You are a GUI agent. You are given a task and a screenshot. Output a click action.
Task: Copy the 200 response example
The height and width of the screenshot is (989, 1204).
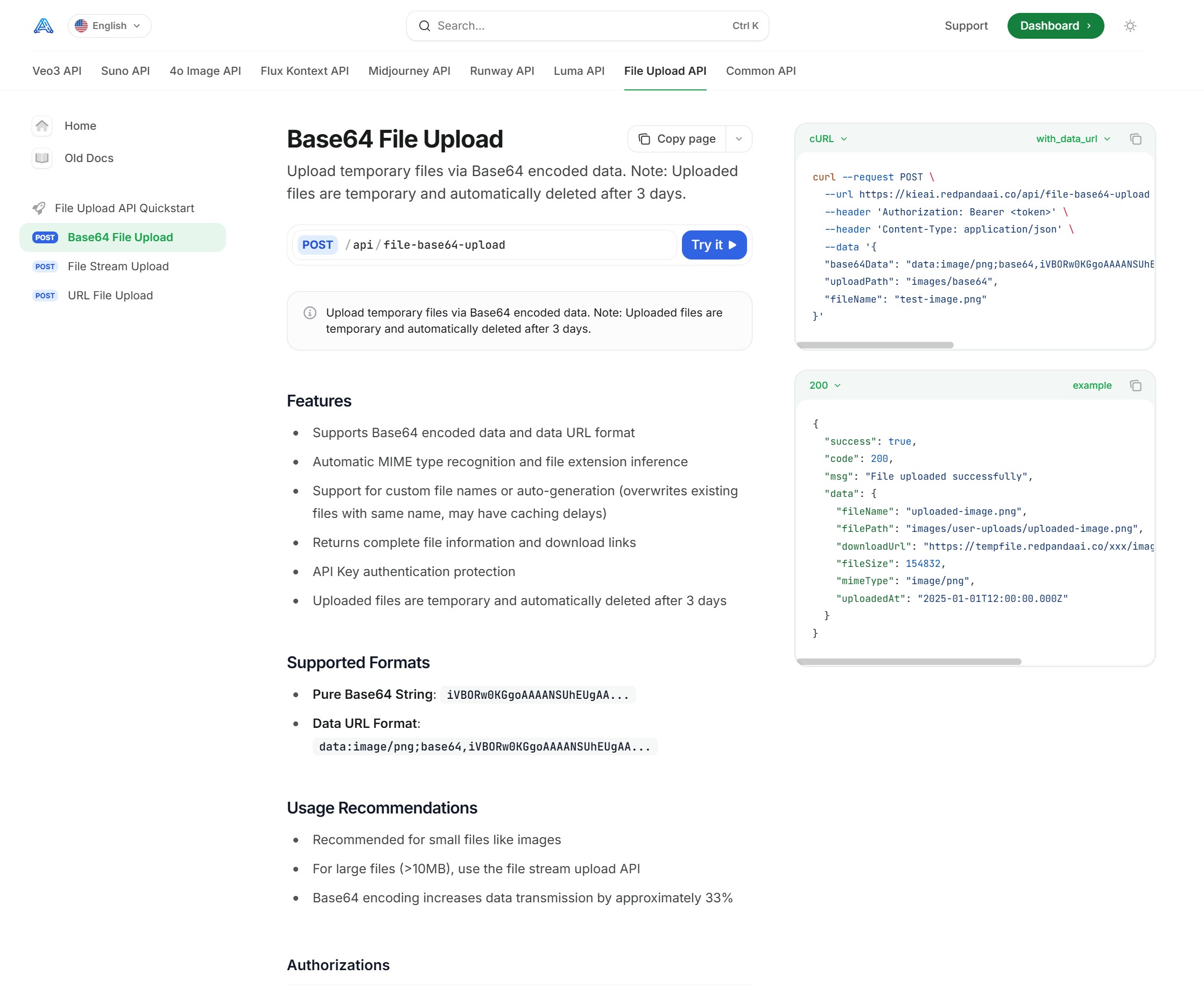point(1135,385)
